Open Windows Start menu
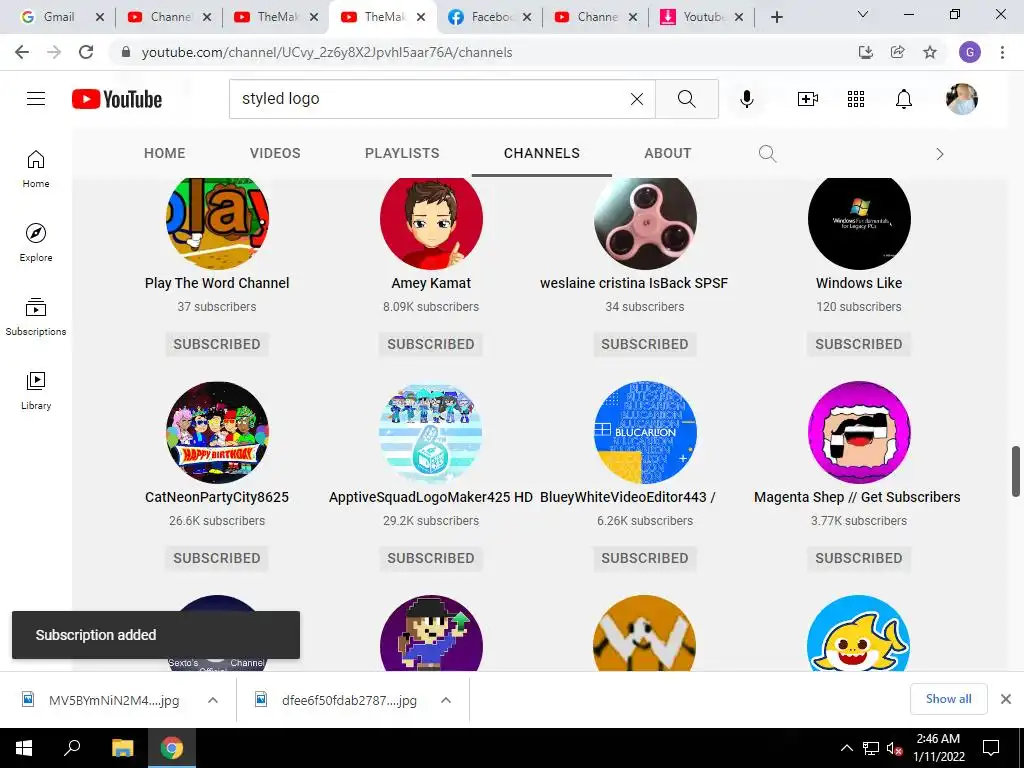This screenshot has width=1024, height=768. pos(24,748)
